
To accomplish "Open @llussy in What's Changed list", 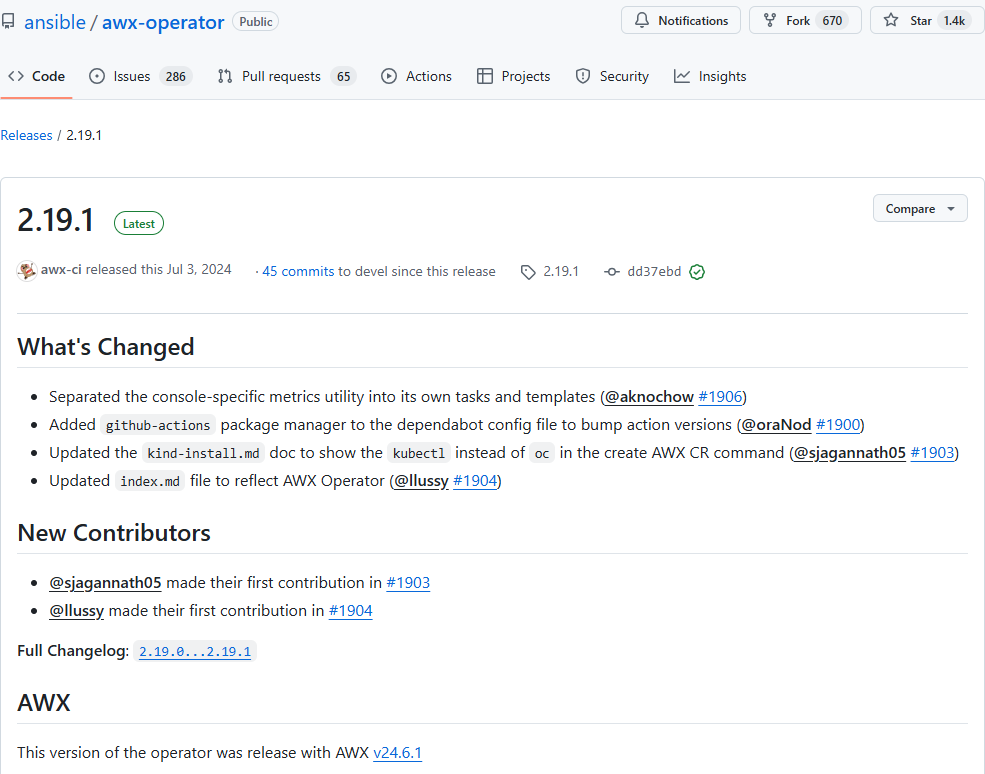I will click(x=422, y=481).
